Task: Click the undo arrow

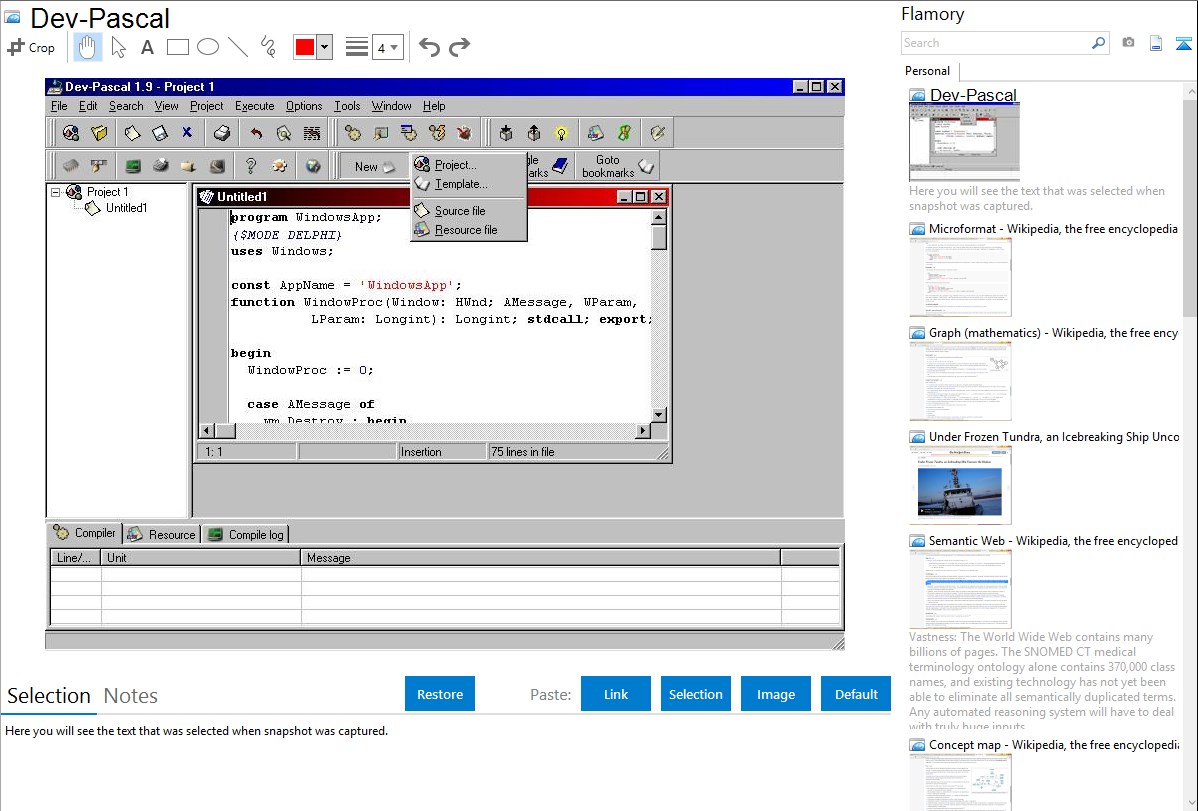Action: point(429,47)
